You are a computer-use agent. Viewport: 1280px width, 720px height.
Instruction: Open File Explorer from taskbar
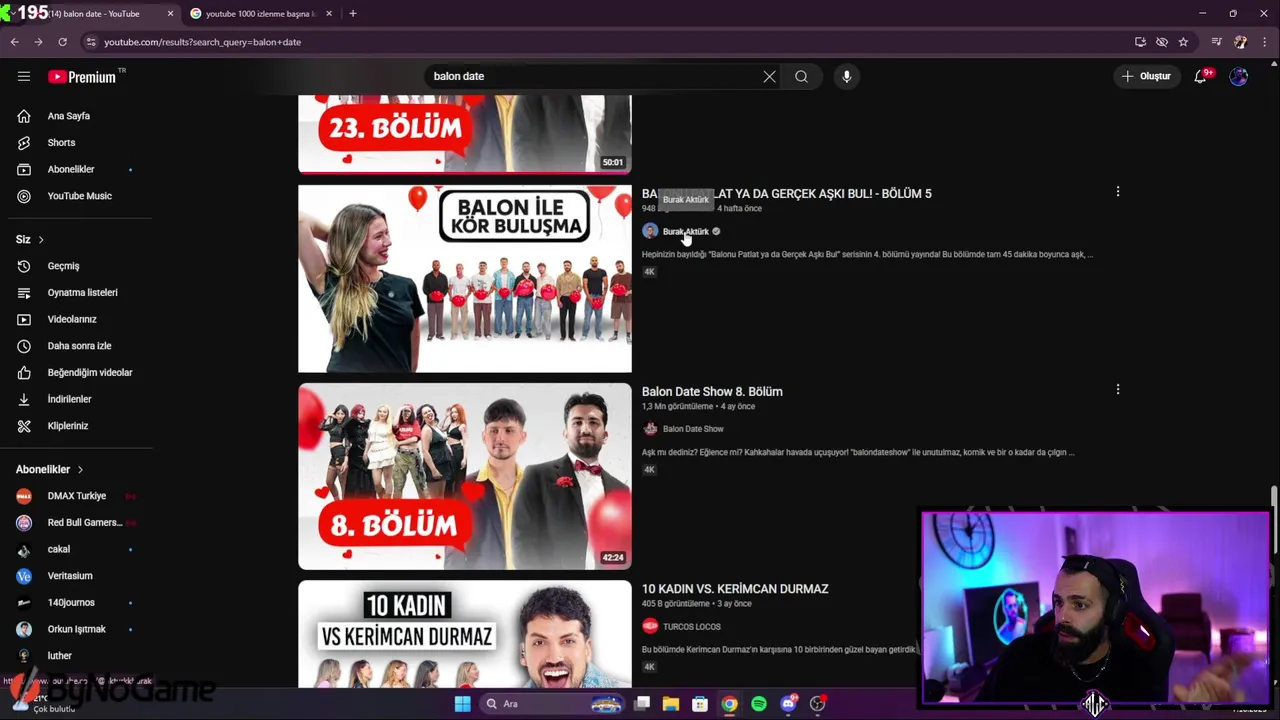click(x=671, y=704)
